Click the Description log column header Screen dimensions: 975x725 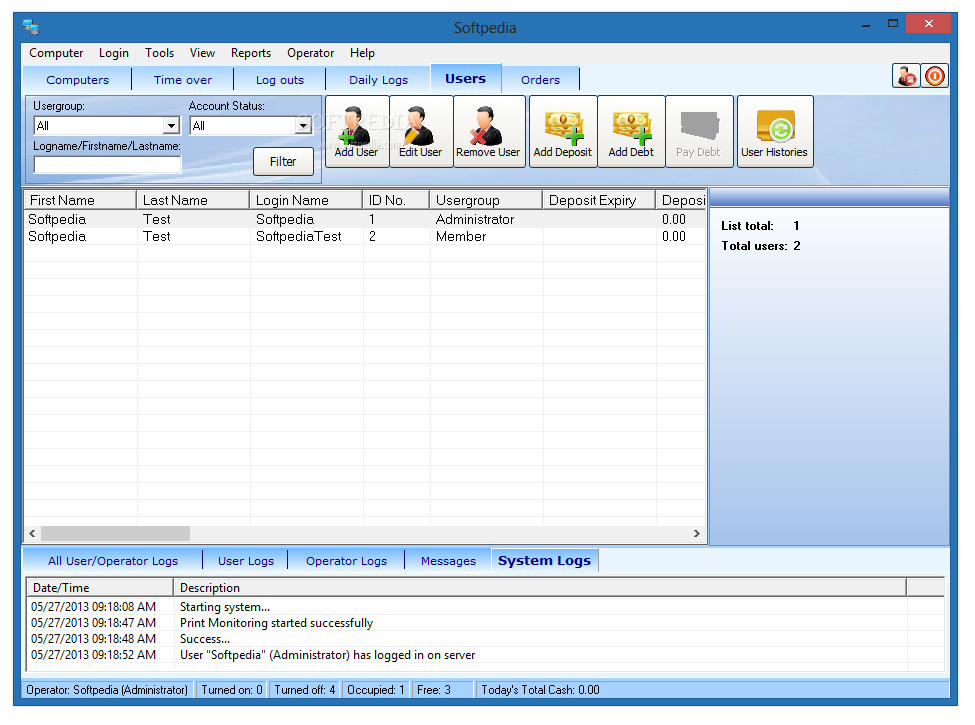click(x=540, y=588)
